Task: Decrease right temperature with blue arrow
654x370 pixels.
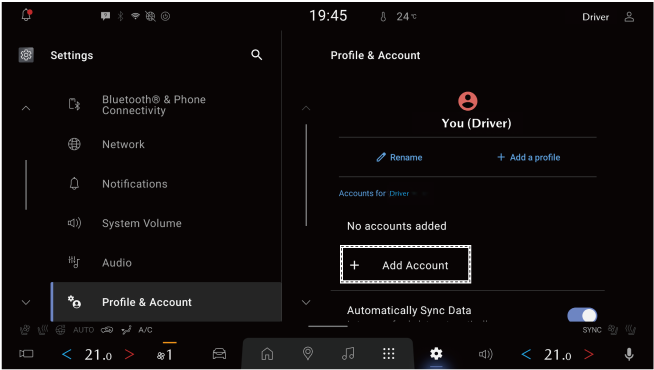Action: click(526, 355)
